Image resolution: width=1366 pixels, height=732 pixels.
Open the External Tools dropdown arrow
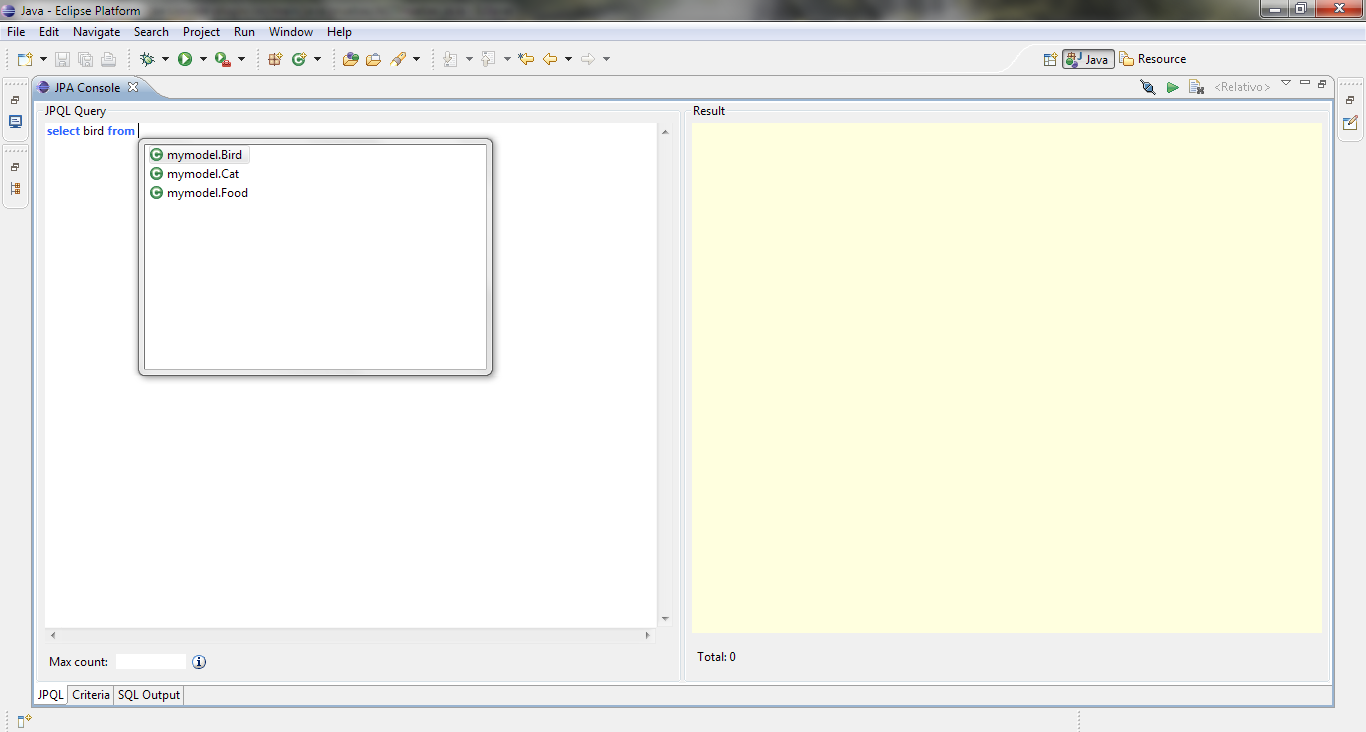pyautogui.click(x=241, y=60)
